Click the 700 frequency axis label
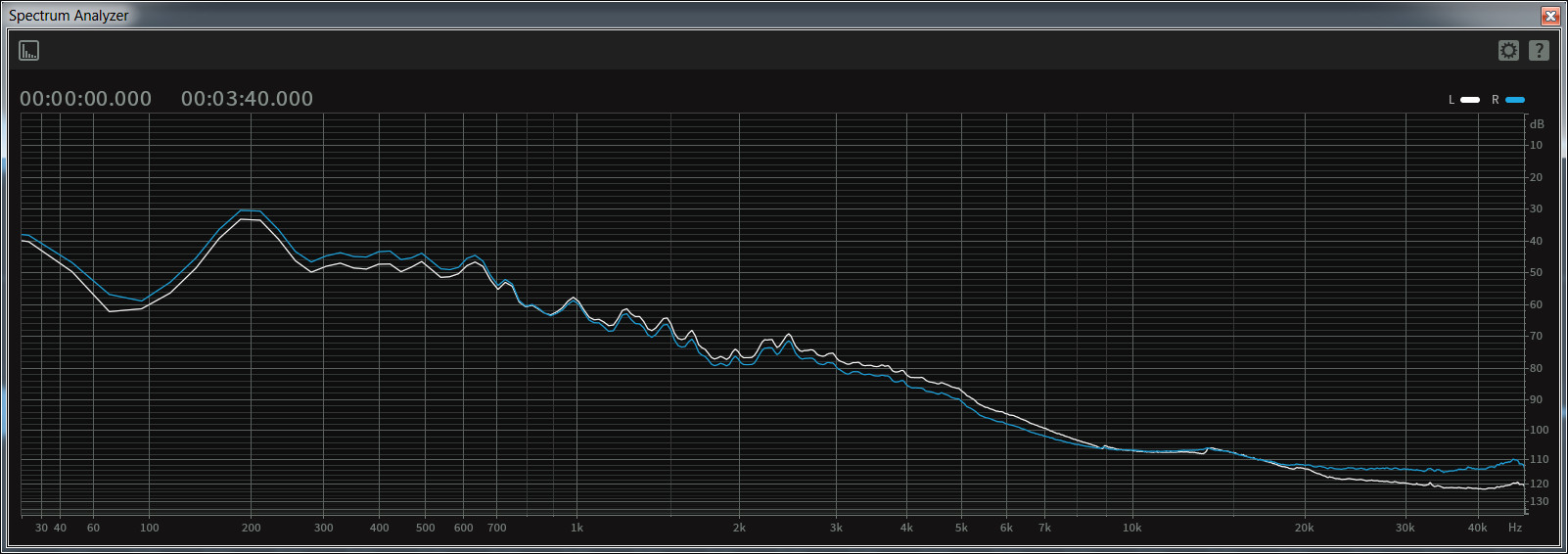1568x554 pixels. (497, 528)
